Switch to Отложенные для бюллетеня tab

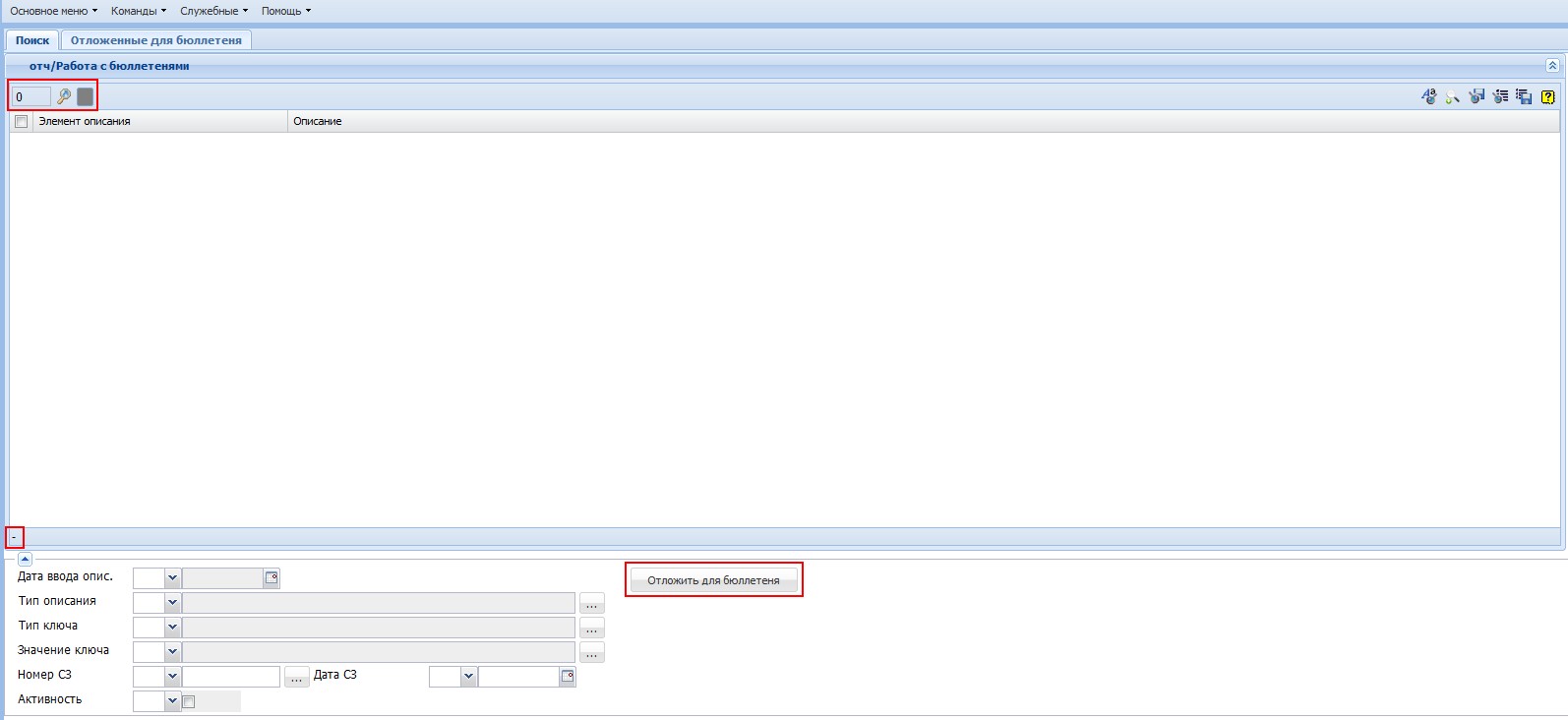coord(155,40)
